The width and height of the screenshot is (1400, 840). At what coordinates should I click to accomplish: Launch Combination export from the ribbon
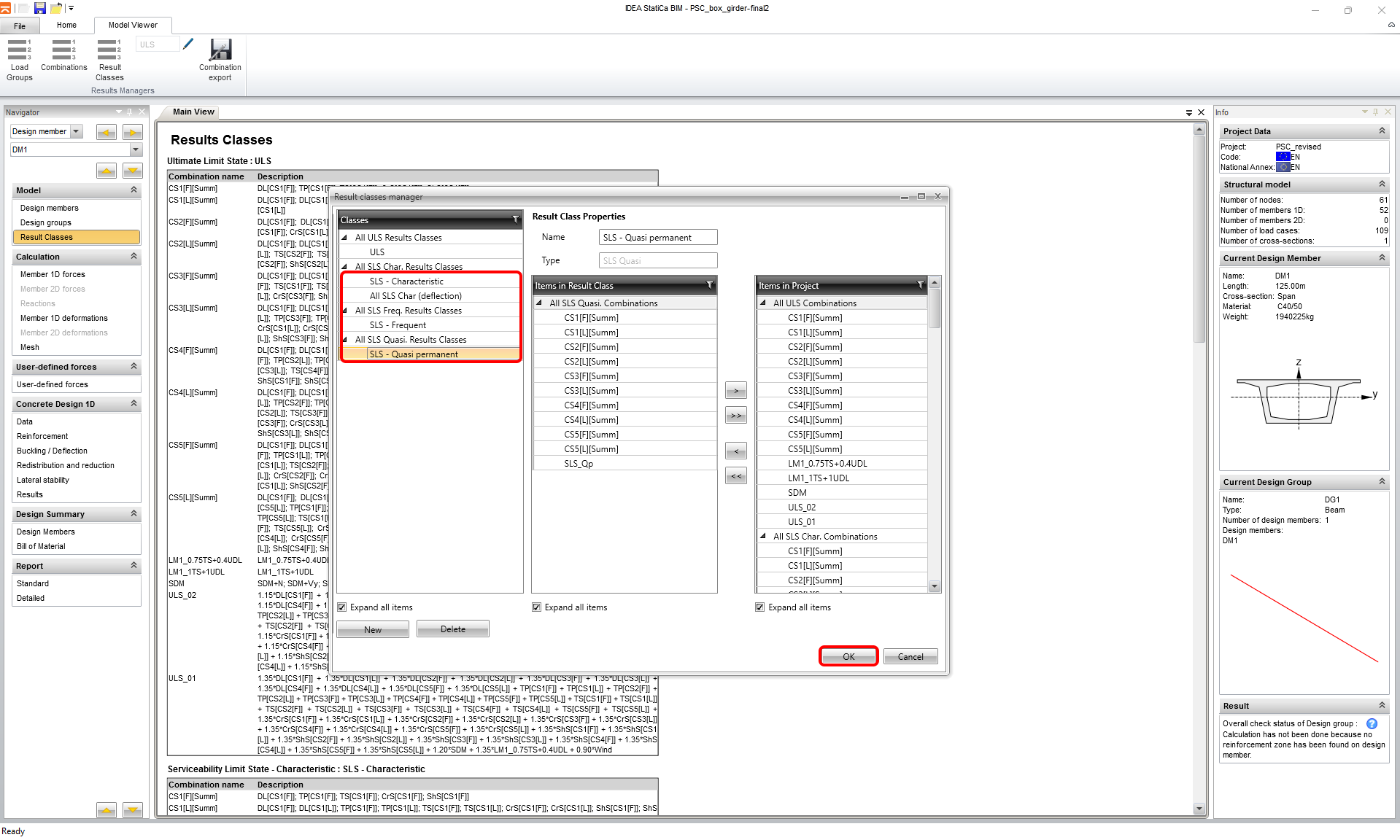click(x=220, y=60)
